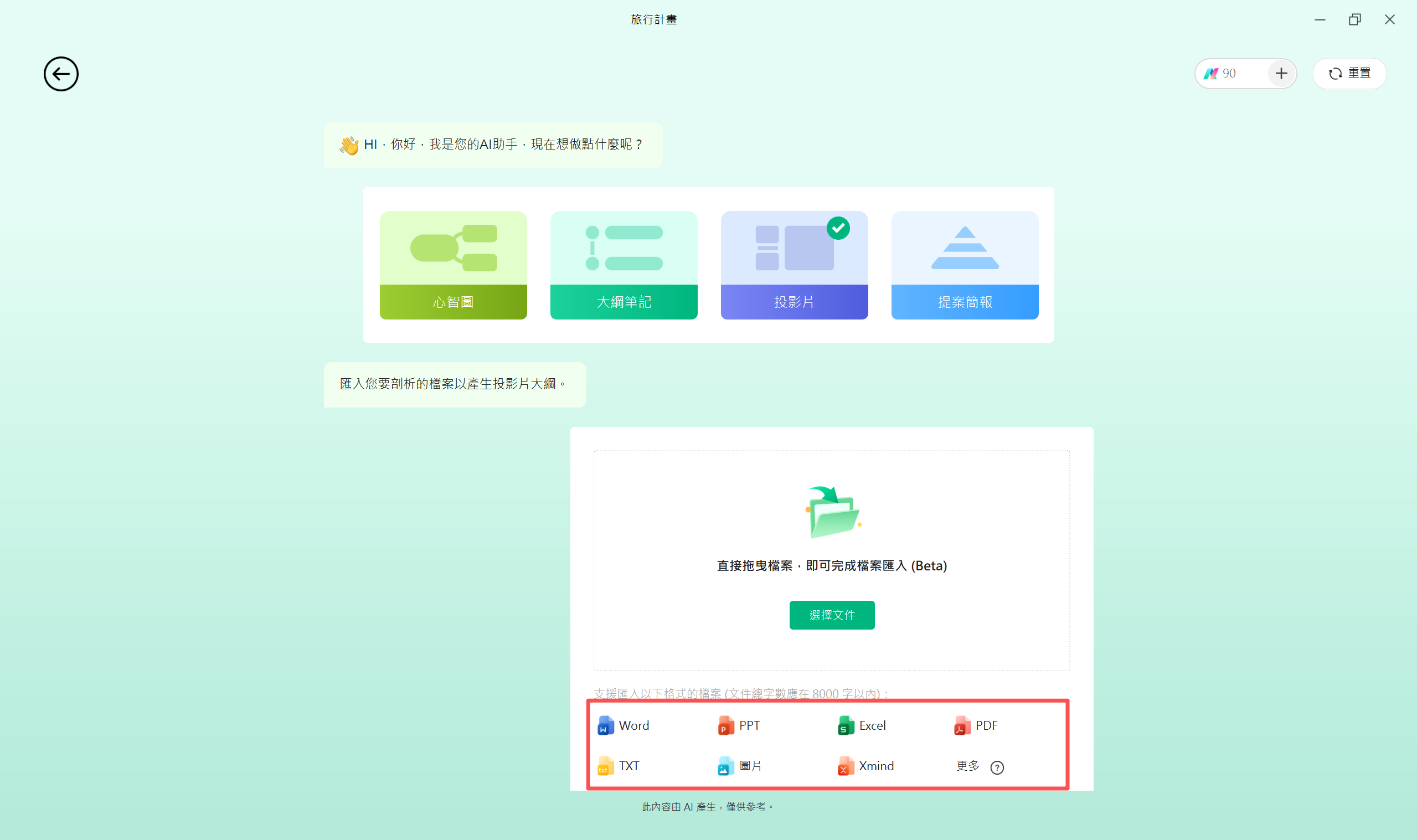Click the reset icon on 重置 button
1417x840 pixels.
coord(1336,73)
